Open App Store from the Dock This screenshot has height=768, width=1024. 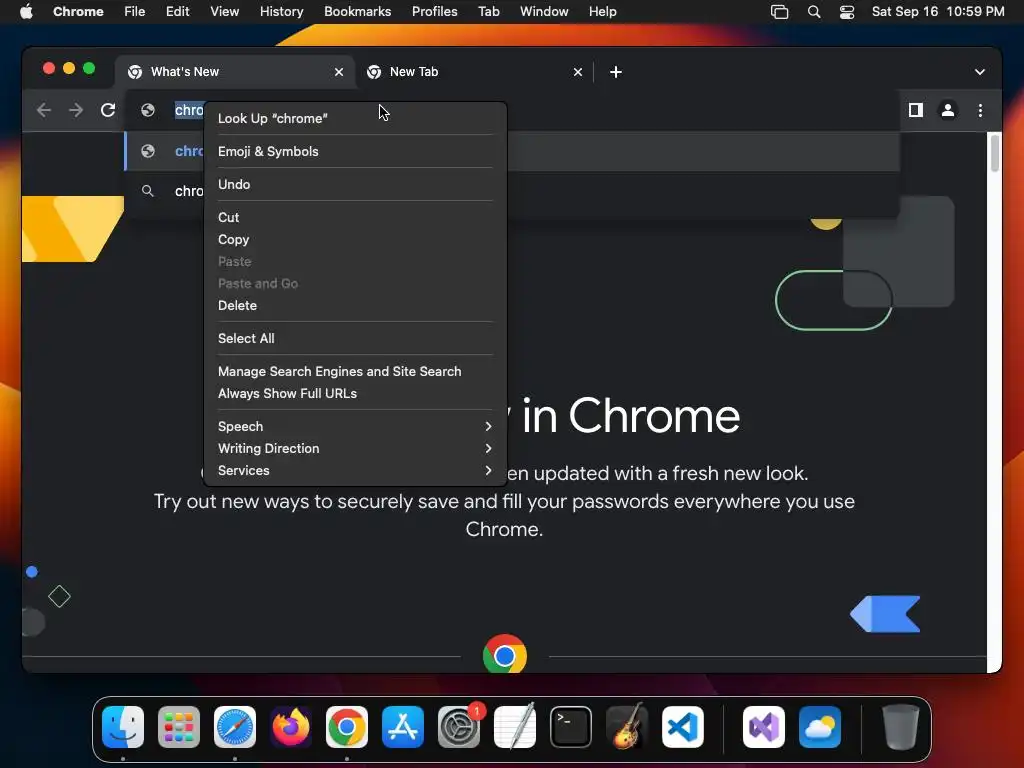tap(403, 727)
